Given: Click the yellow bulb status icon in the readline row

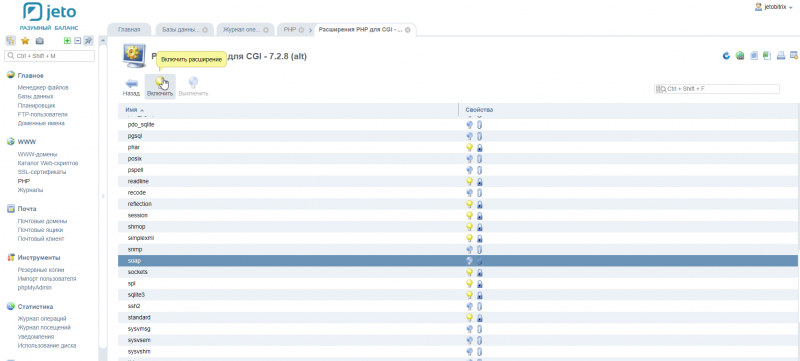Looking at the screenshot, I should tap(469, 181).
